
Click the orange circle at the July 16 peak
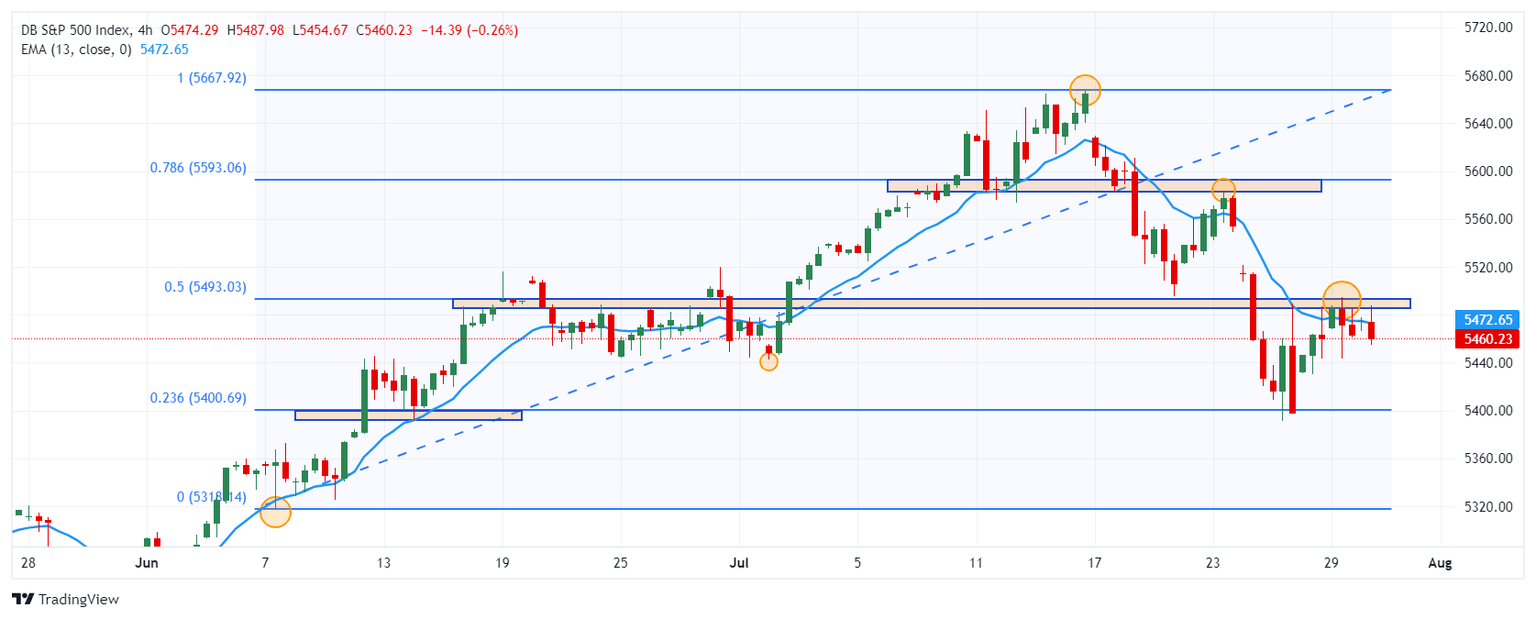[x=1085, y=90]
